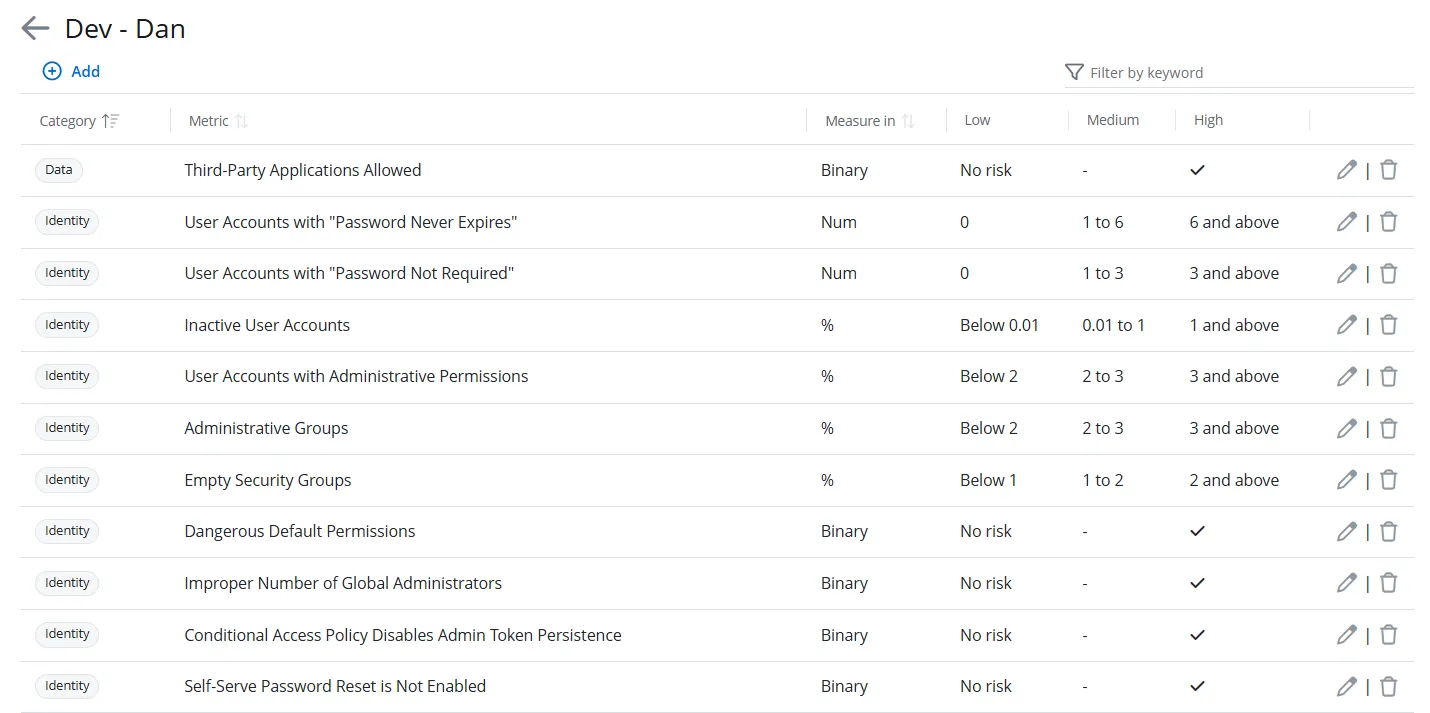Edit the Dangerous Default Permissions metric
The width and height of the screenshot is (1430, 713).
[1347, 531]
